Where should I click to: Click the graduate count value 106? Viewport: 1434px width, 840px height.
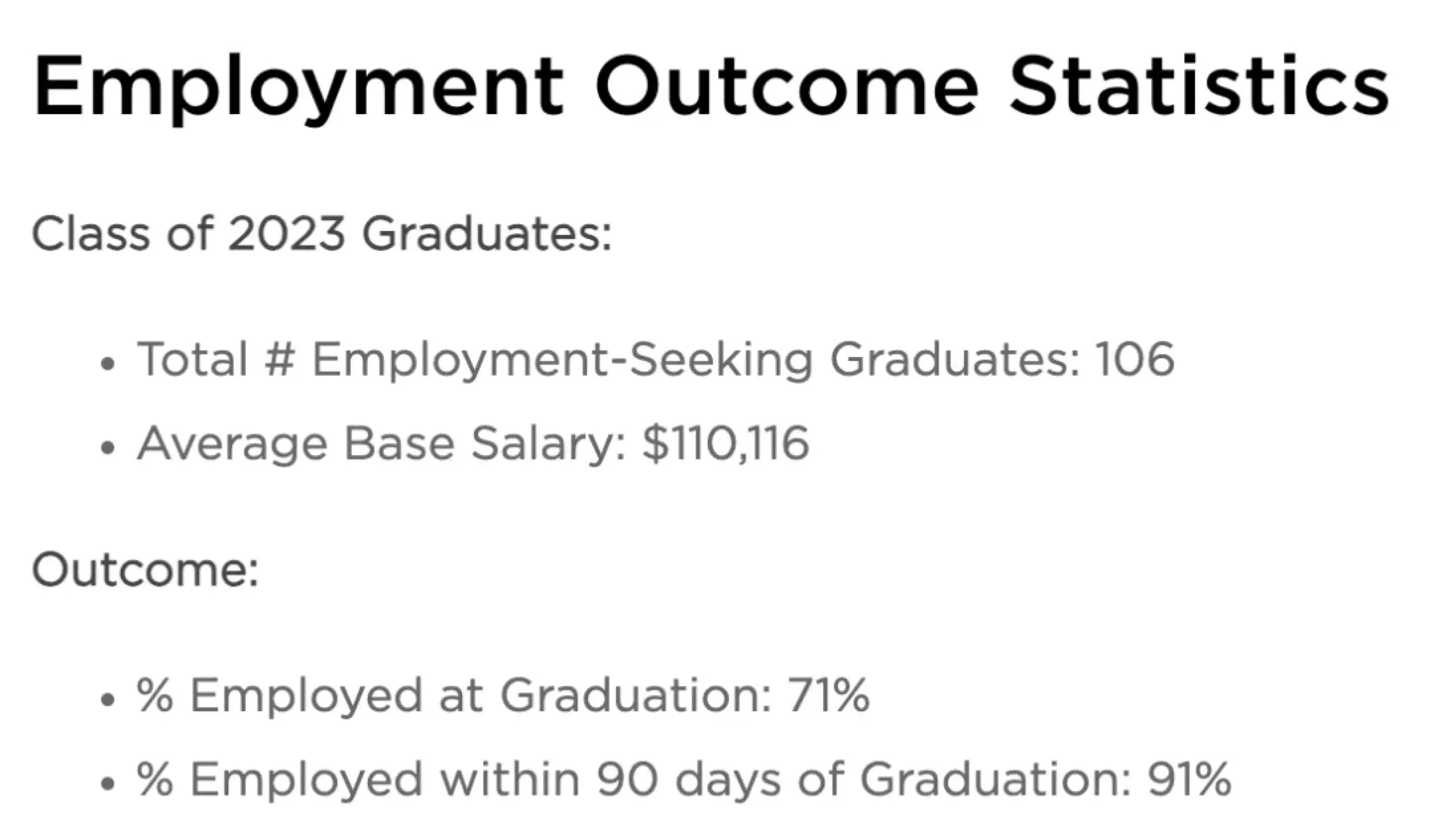1135,359
